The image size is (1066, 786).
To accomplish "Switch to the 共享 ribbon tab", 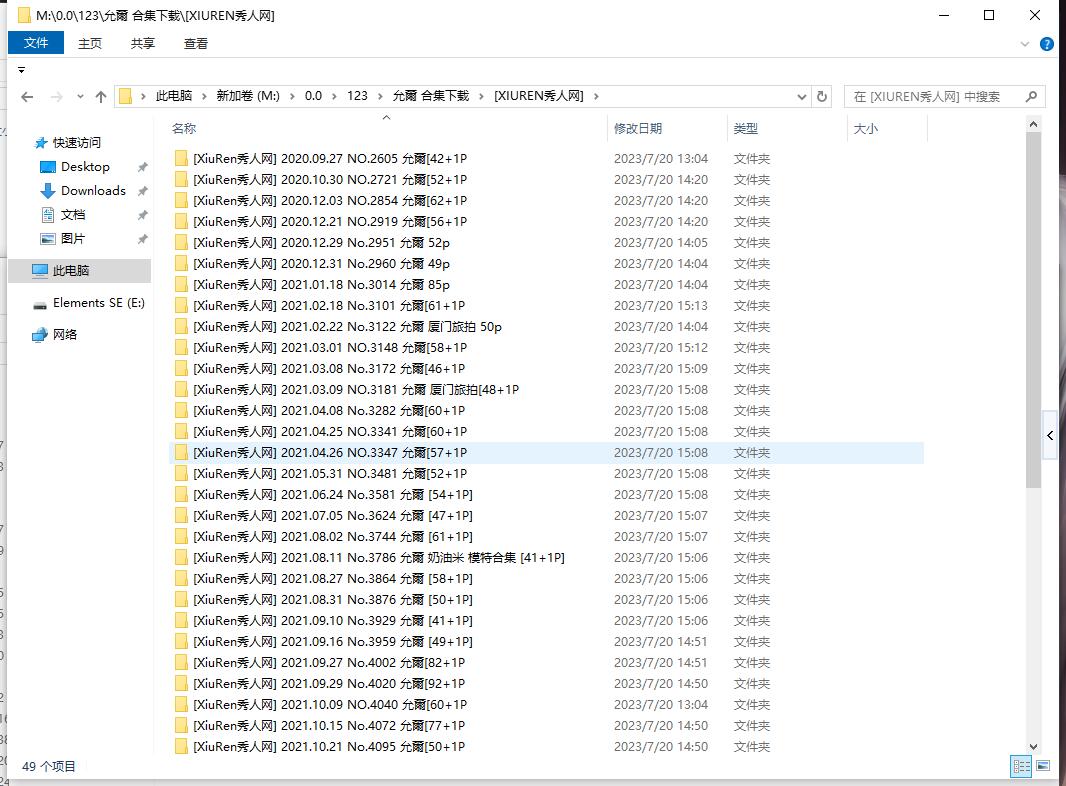I will (143, 44).
